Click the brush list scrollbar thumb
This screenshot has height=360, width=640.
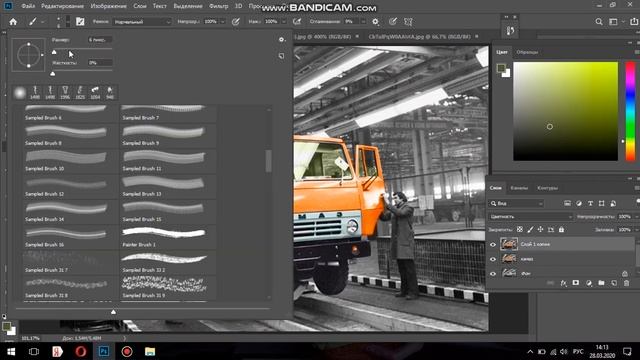point(268,161)
